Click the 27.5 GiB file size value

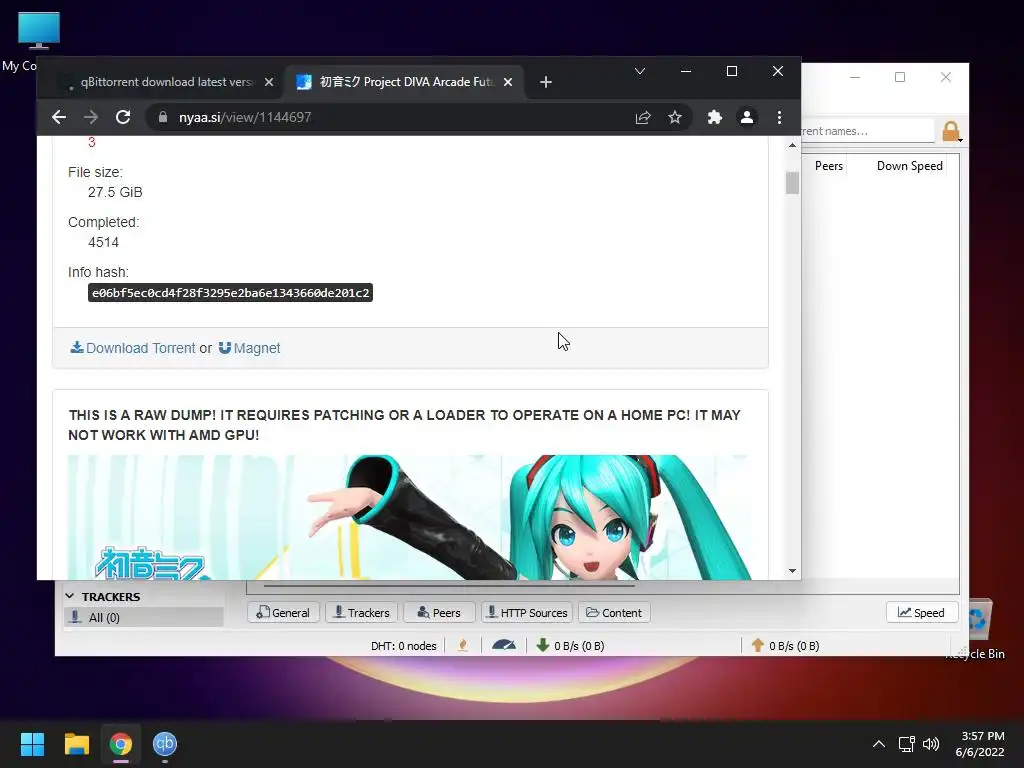click(x=115, y=193)
